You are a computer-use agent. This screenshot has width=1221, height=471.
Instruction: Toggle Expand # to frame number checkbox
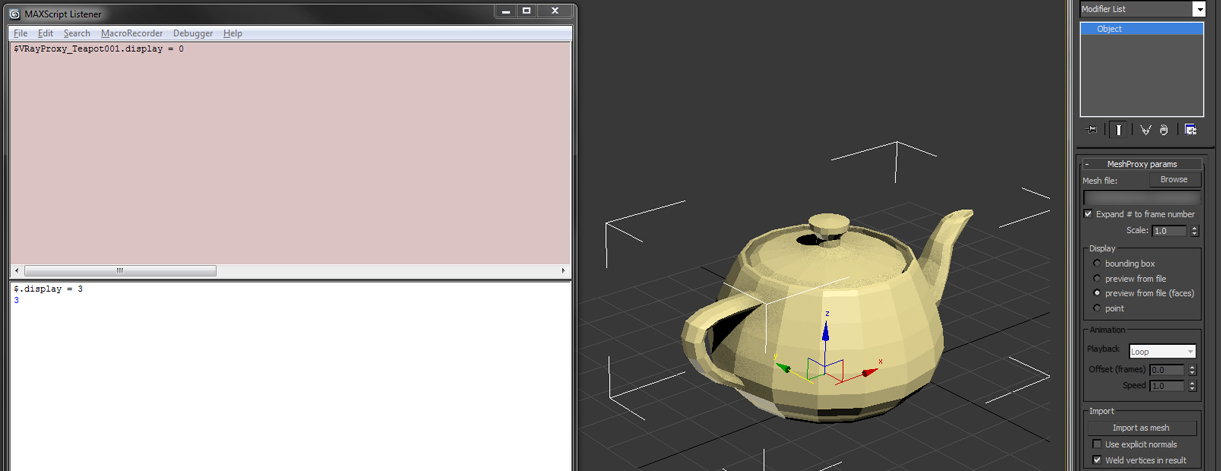(x=1089, y=214)
